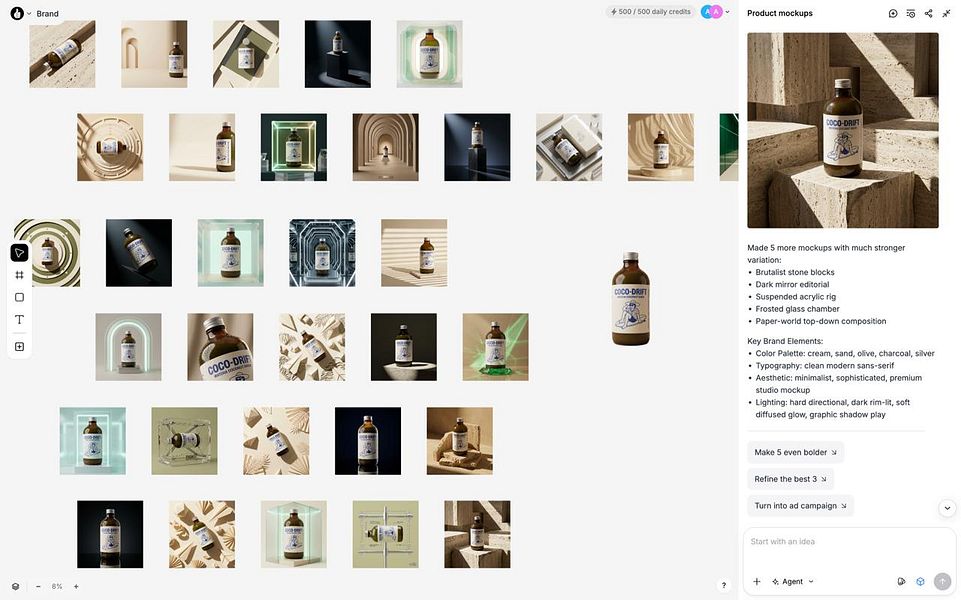This screenshot has width=961, height=600.
Task: Click the 'Product mockups' panel title
Action: [x=780, y=13]
